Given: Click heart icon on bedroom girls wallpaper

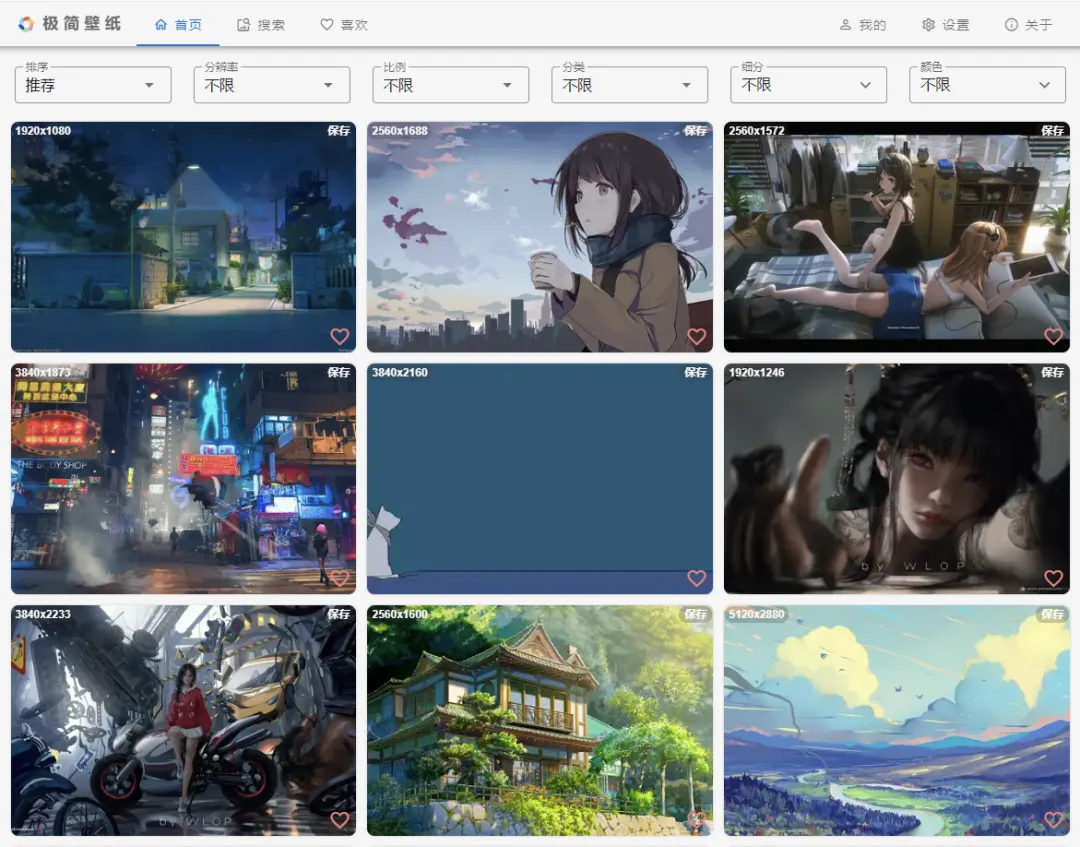Looking at the screenshot, I should click(x=1053, y=337).
